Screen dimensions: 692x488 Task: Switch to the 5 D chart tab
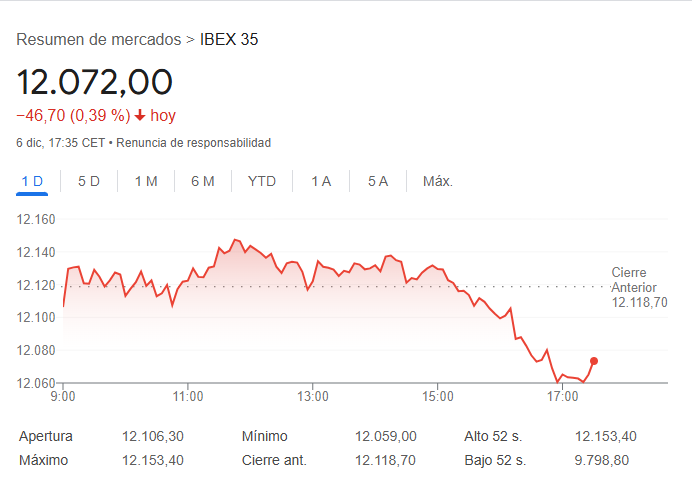(x=89, y=181)
